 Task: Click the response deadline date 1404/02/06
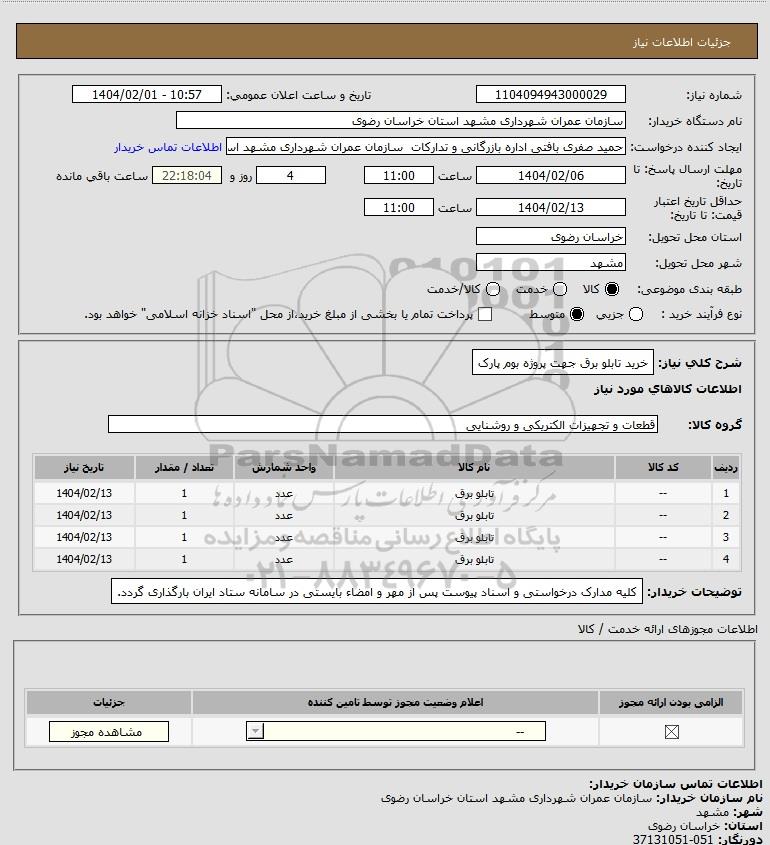click(x=551, y=176)
